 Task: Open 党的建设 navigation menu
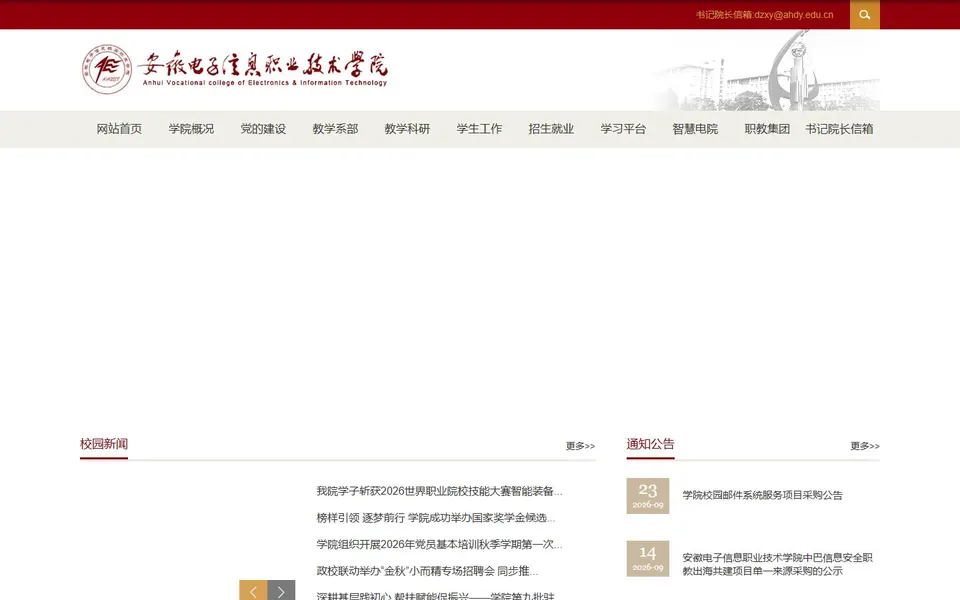point(263,129)
